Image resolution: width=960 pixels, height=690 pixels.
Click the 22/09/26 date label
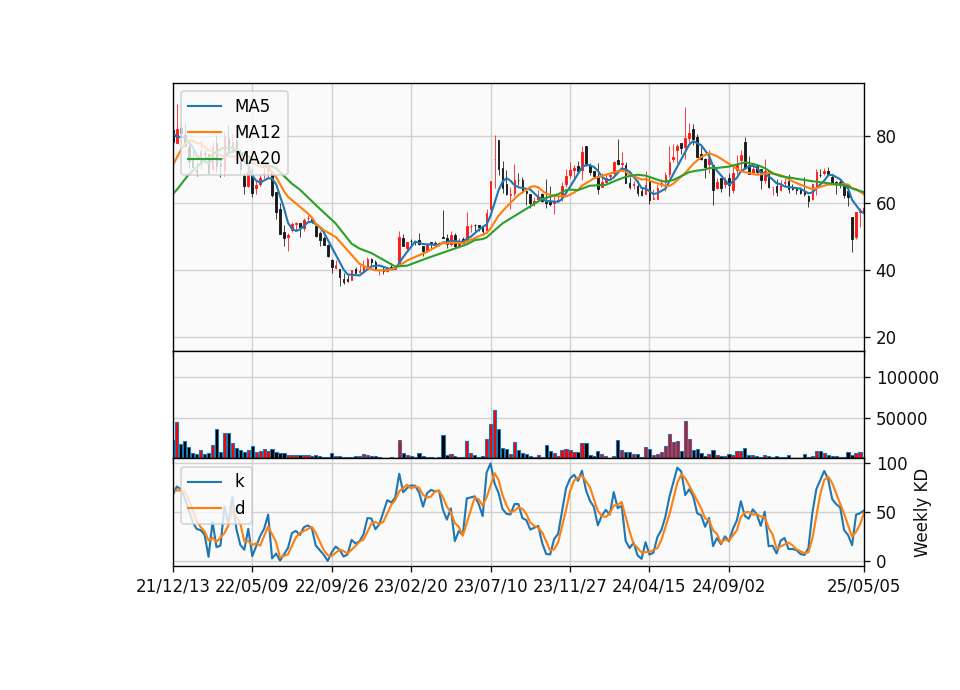tap(331, 586)
